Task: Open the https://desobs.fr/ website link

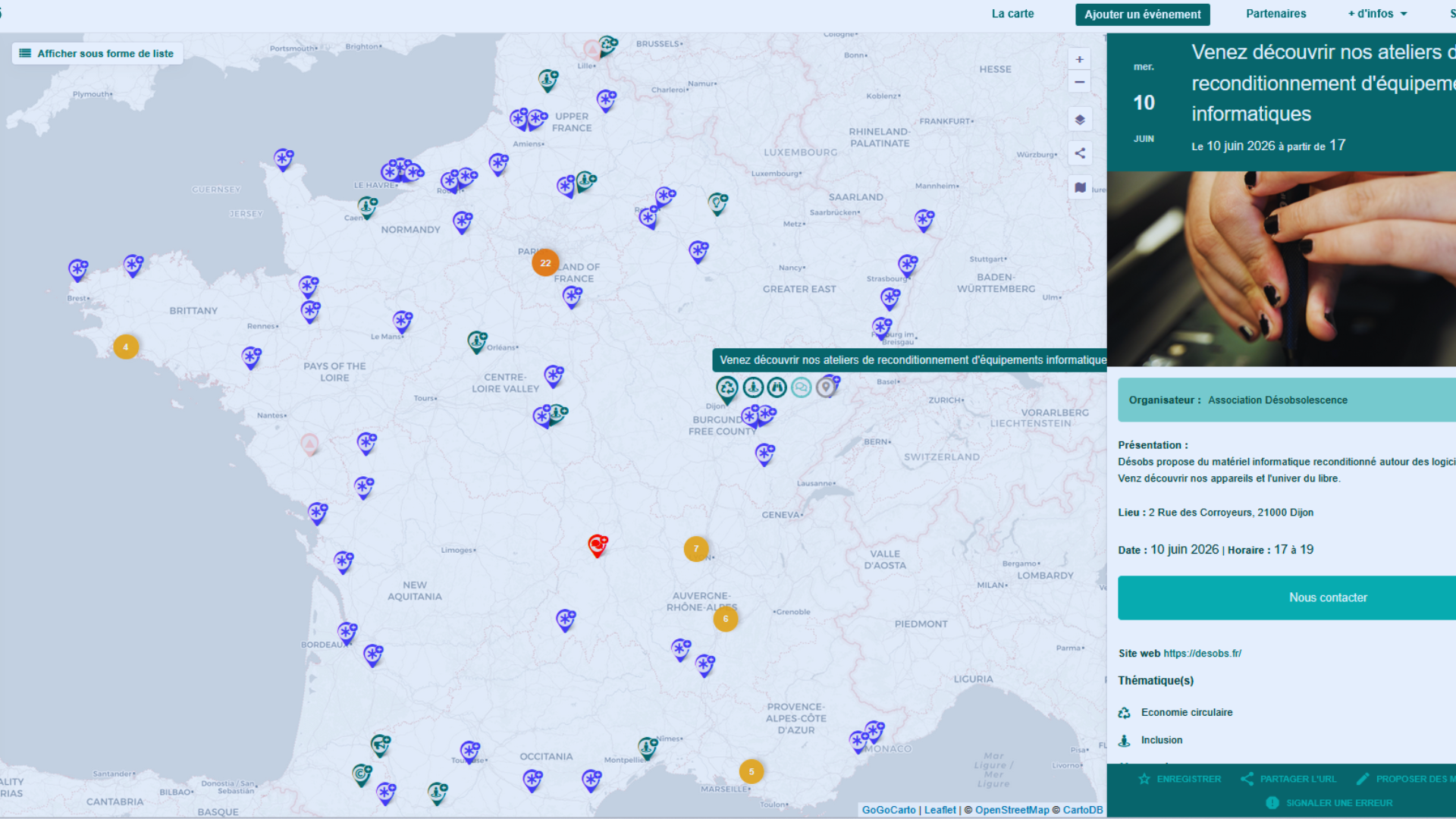Action: (x=1202, y=653)
